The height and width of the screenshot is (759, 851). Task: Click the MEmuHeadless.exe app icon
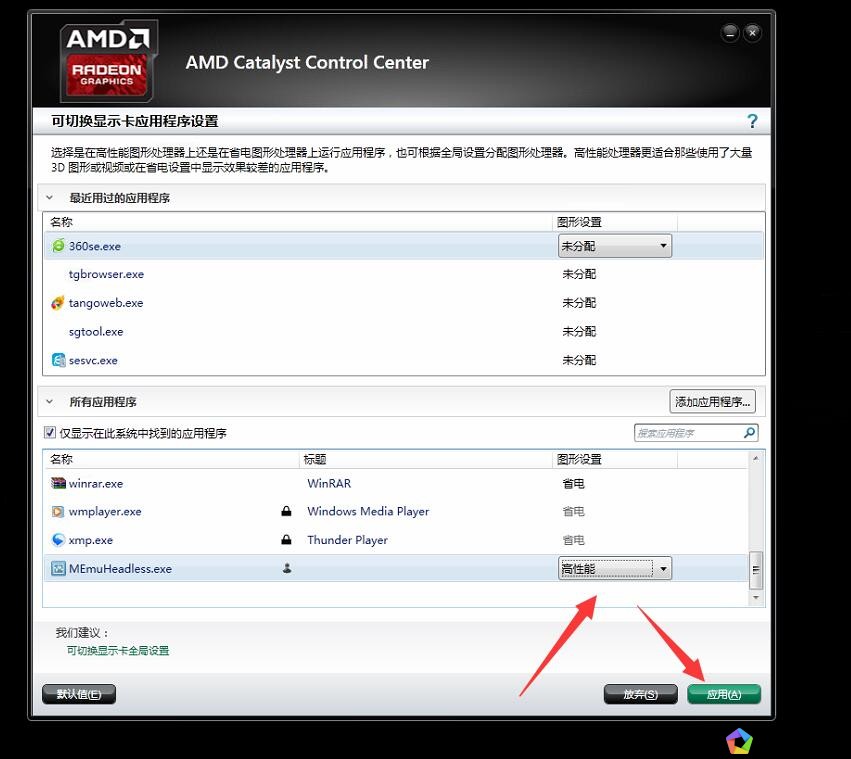pyautogui.click(x=58, y=569)
